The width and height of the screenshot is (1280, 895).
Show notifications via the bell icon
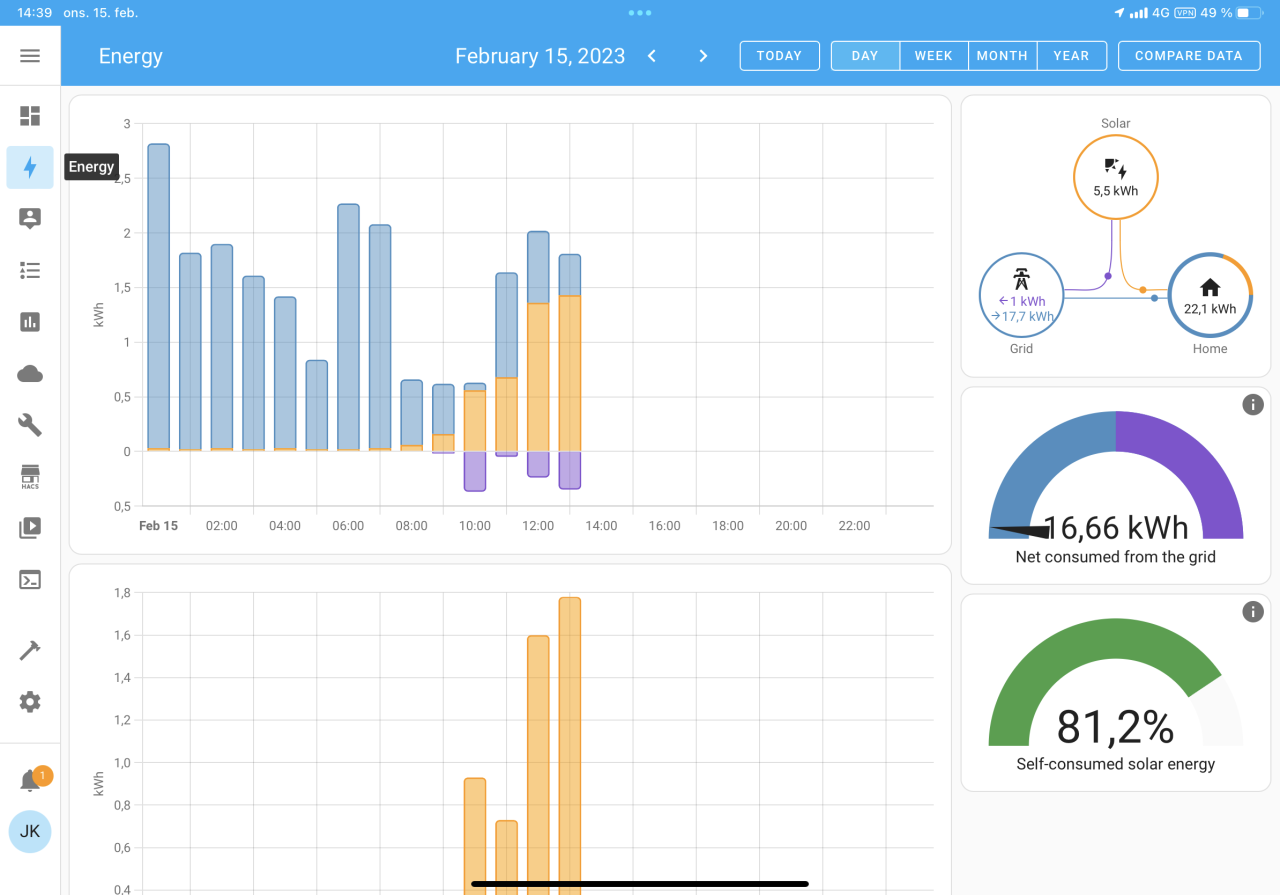pos(30,781)
